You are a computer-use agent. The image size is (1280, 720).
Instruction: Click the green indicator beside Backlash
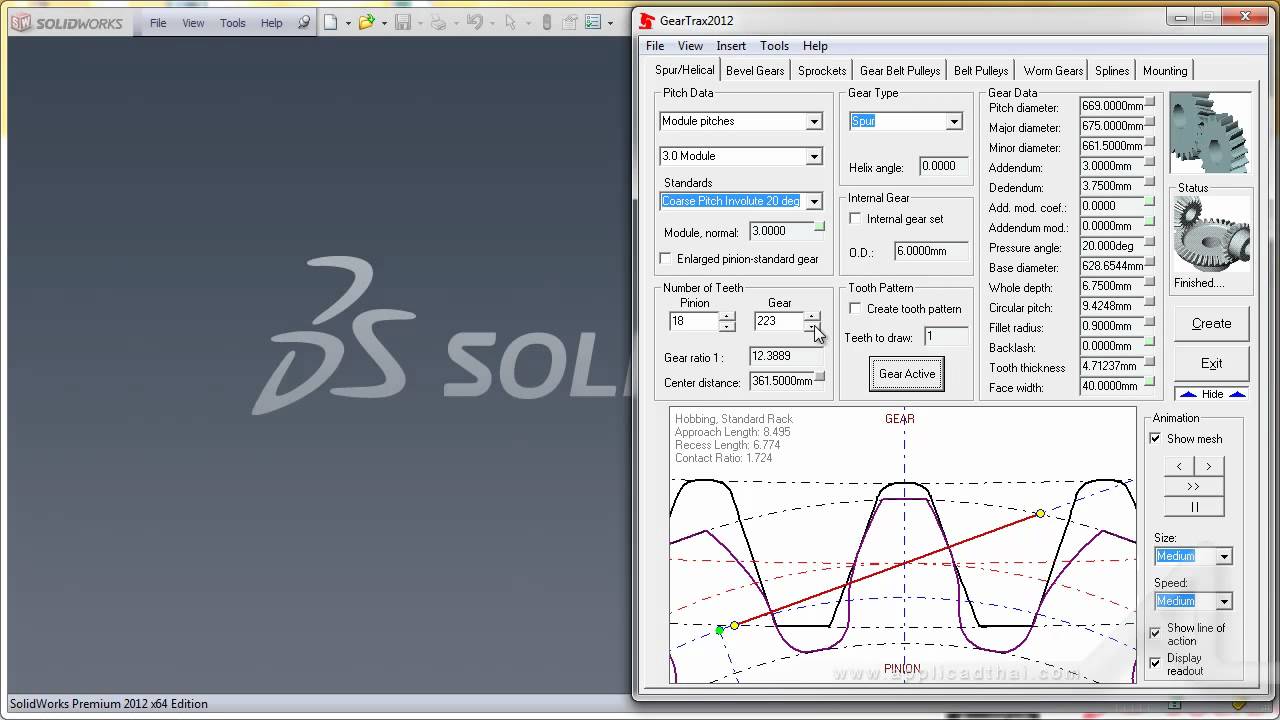coord(1150,341)
